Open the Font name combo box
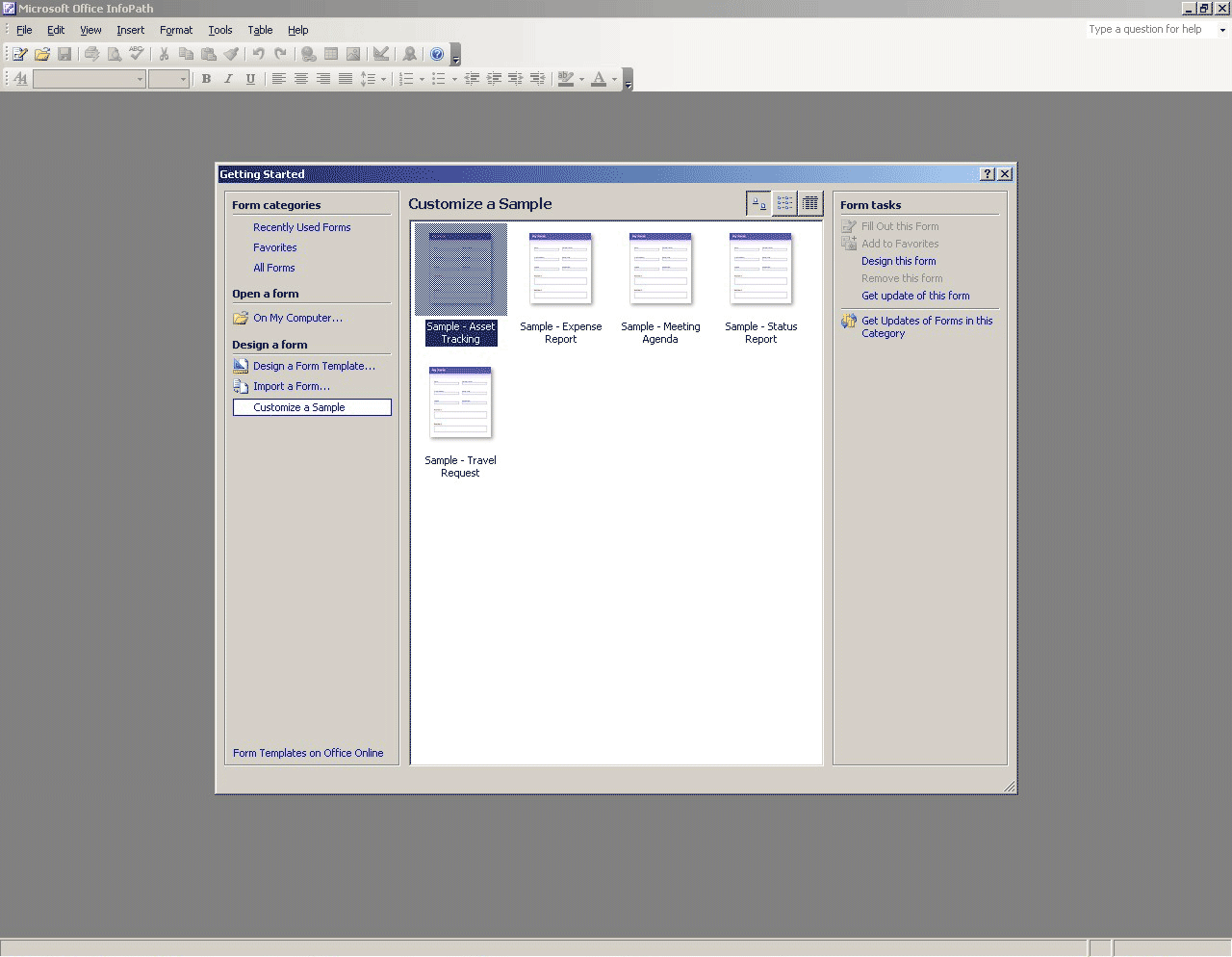 click(90, 79)
